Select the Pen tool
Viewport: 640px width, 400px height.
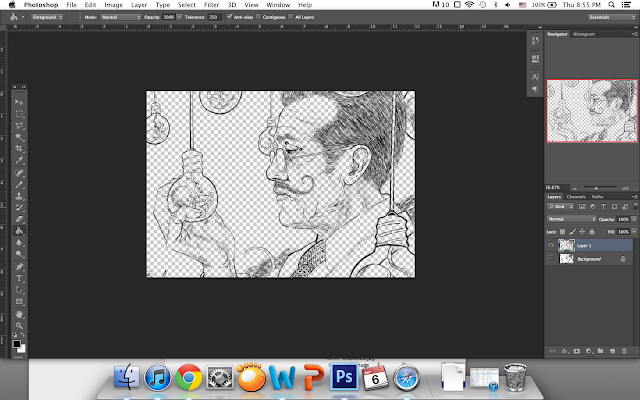tap(19, 267)
